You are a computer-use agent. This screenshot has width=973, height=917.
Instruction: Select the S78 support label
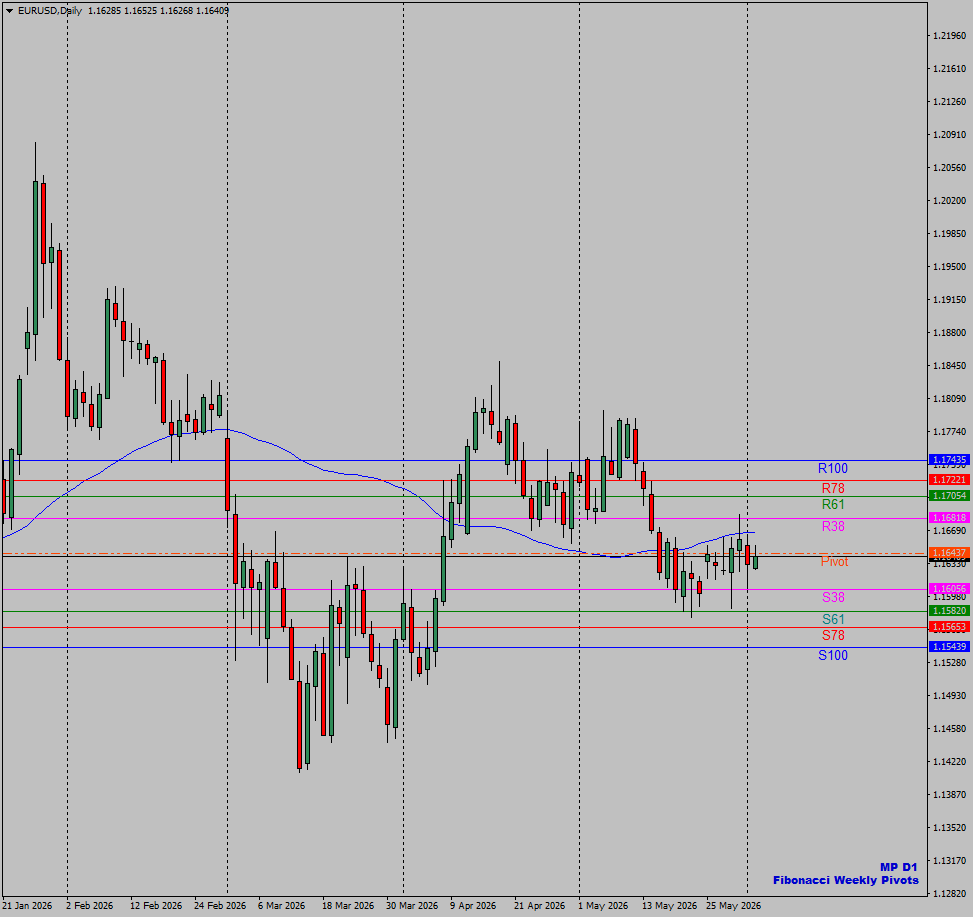click(x=833, y=635)
